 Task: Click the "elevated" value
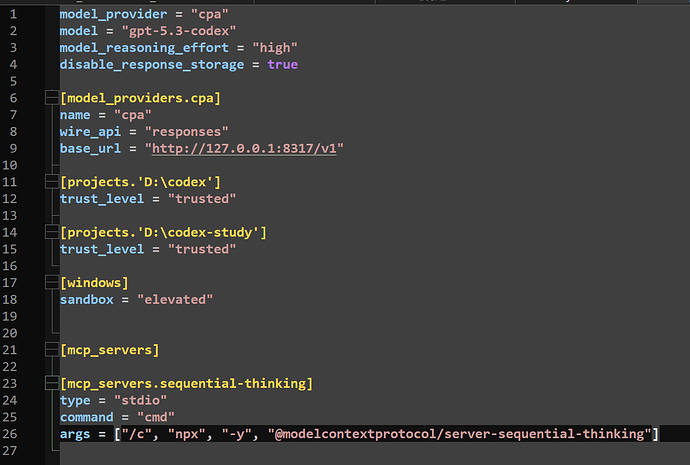(175, 300)
